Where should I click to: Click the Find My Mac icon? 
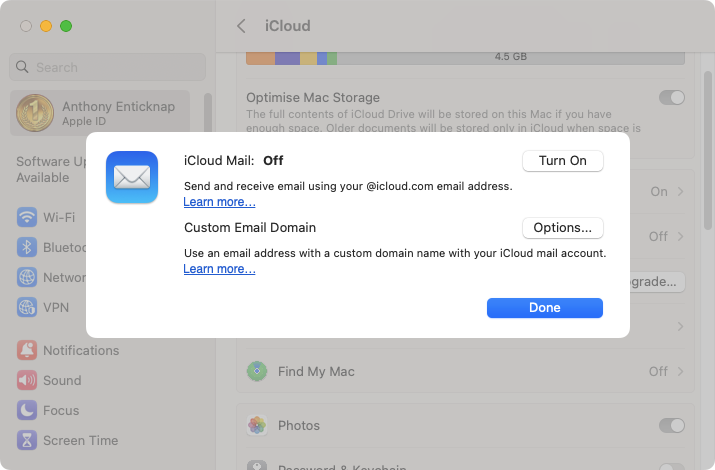tap(257, 372)
